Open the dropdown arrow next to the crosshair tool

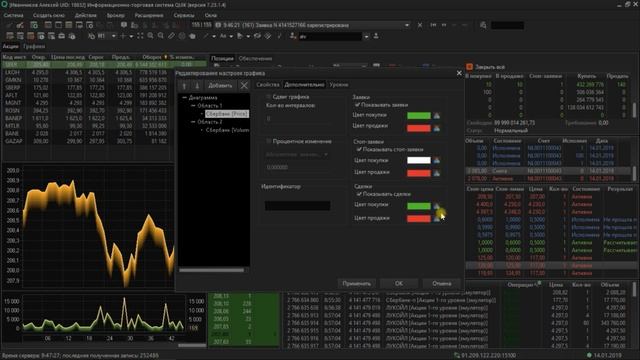point(131,36)
